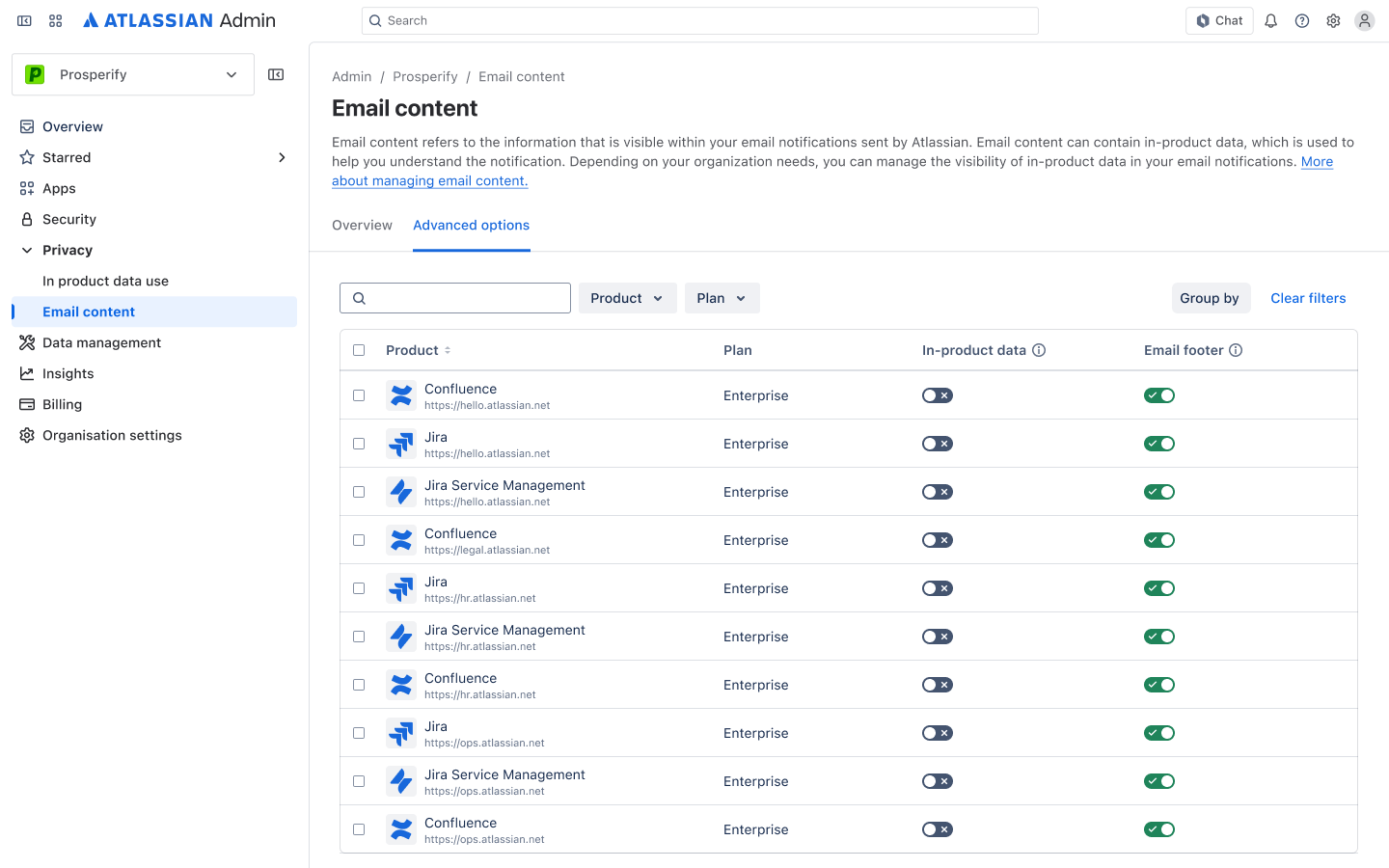Open Billing in sidebar

click(154, 404)
